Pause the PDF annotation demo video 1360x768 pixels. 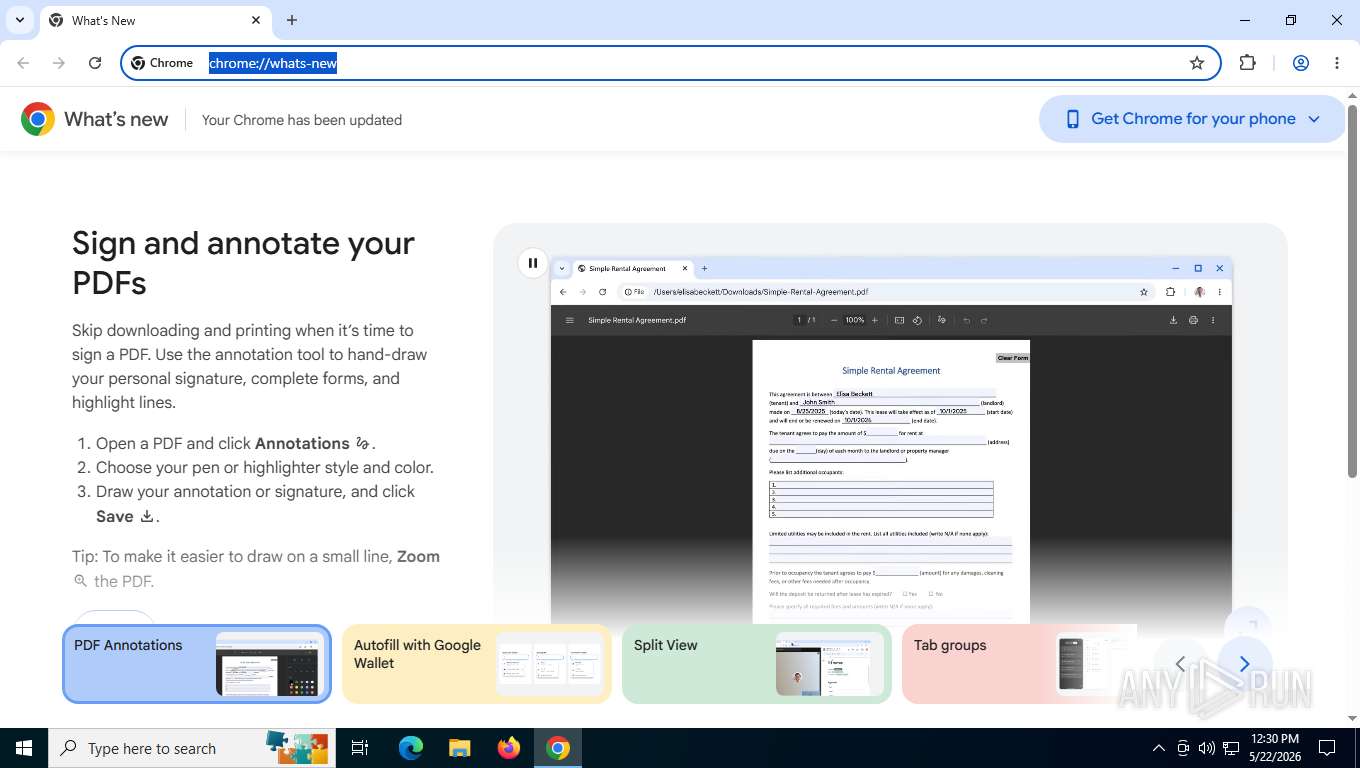click(533, 263)
